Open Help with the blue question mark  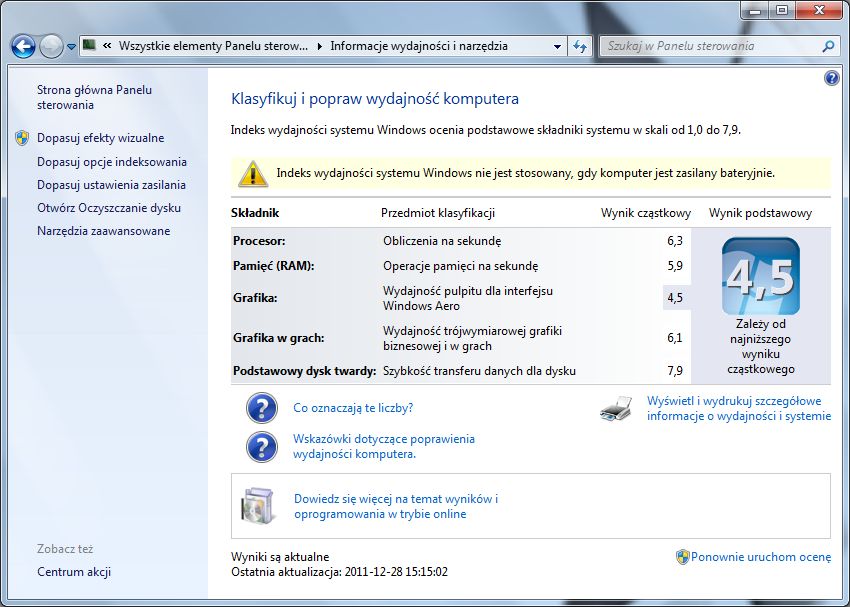832,78
